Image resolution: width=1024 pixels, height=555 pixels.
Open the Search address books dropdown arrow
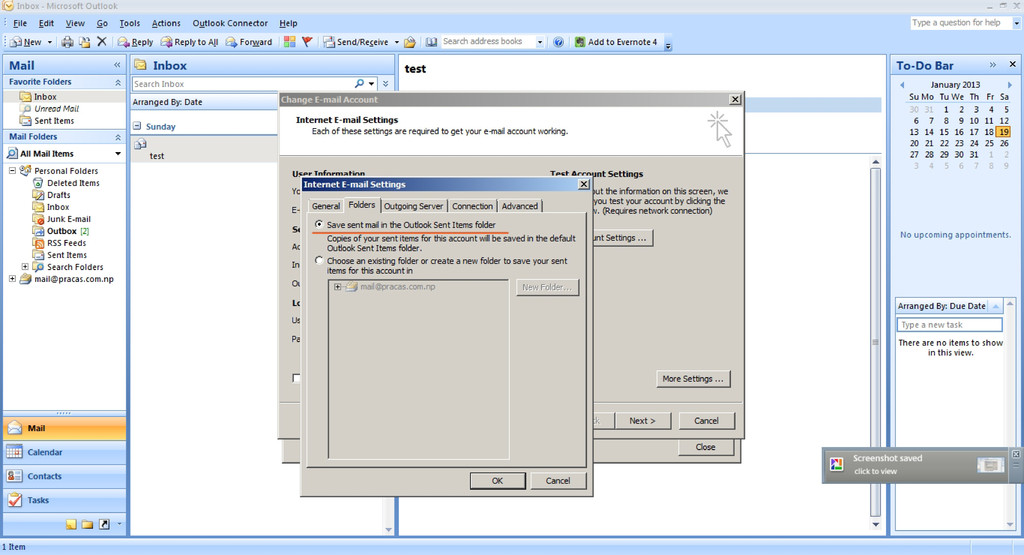coord(539,42)
